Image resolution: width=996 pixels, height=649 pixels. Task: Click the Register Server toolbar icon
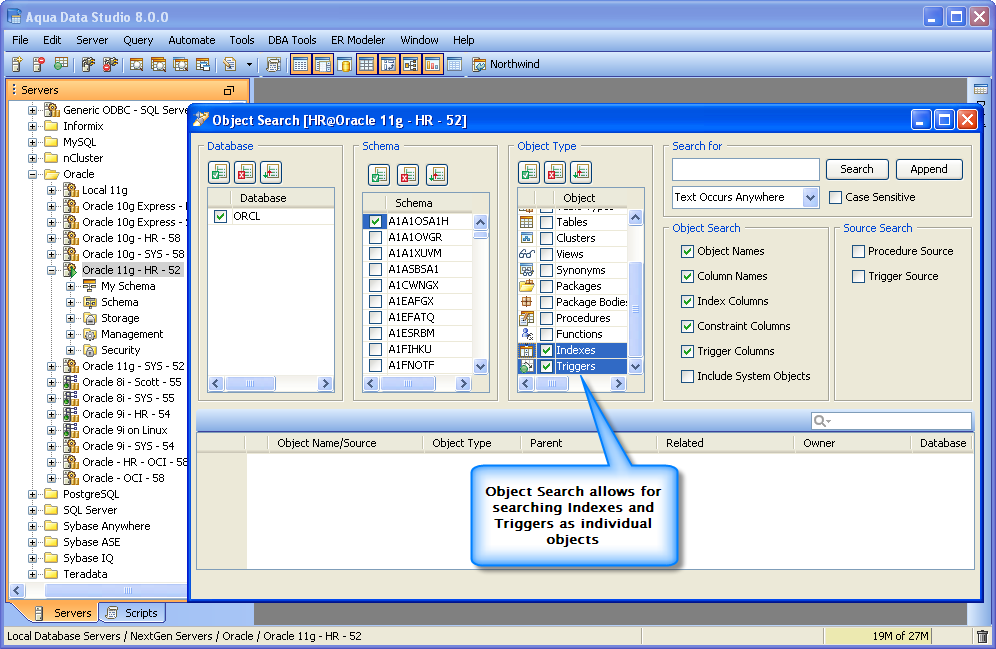(17, 64)
